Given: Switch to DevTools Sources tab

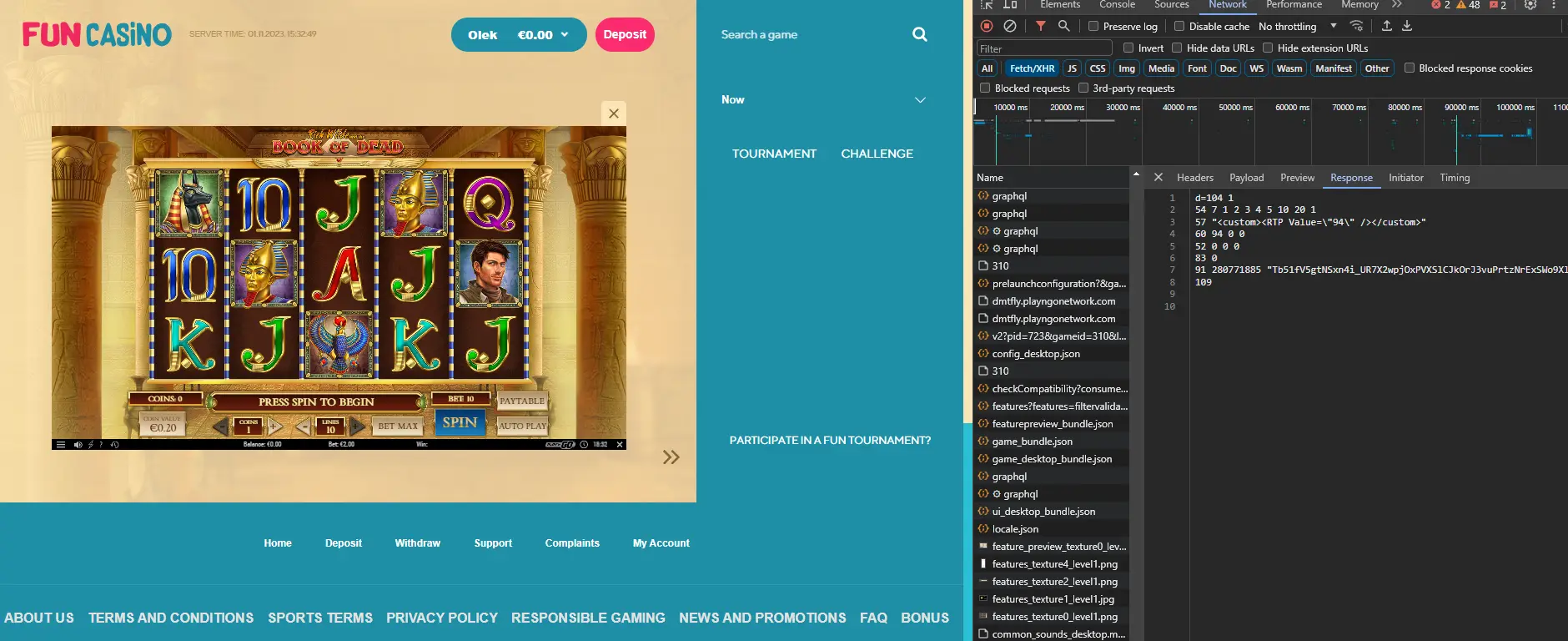Looking at the screenshot, I should click(x=1171, y=4).
